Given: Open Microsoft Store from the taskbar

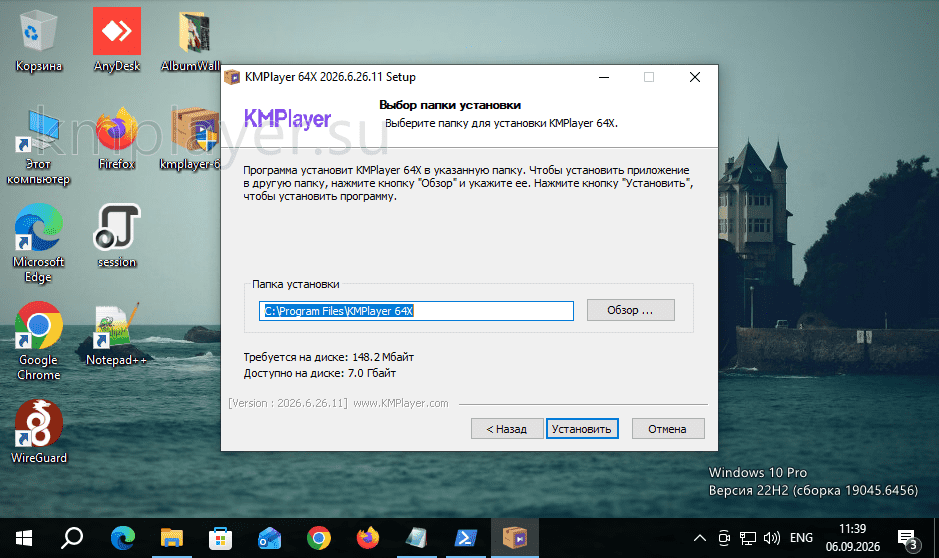Looking at the screenshot, I should point(220,538).
